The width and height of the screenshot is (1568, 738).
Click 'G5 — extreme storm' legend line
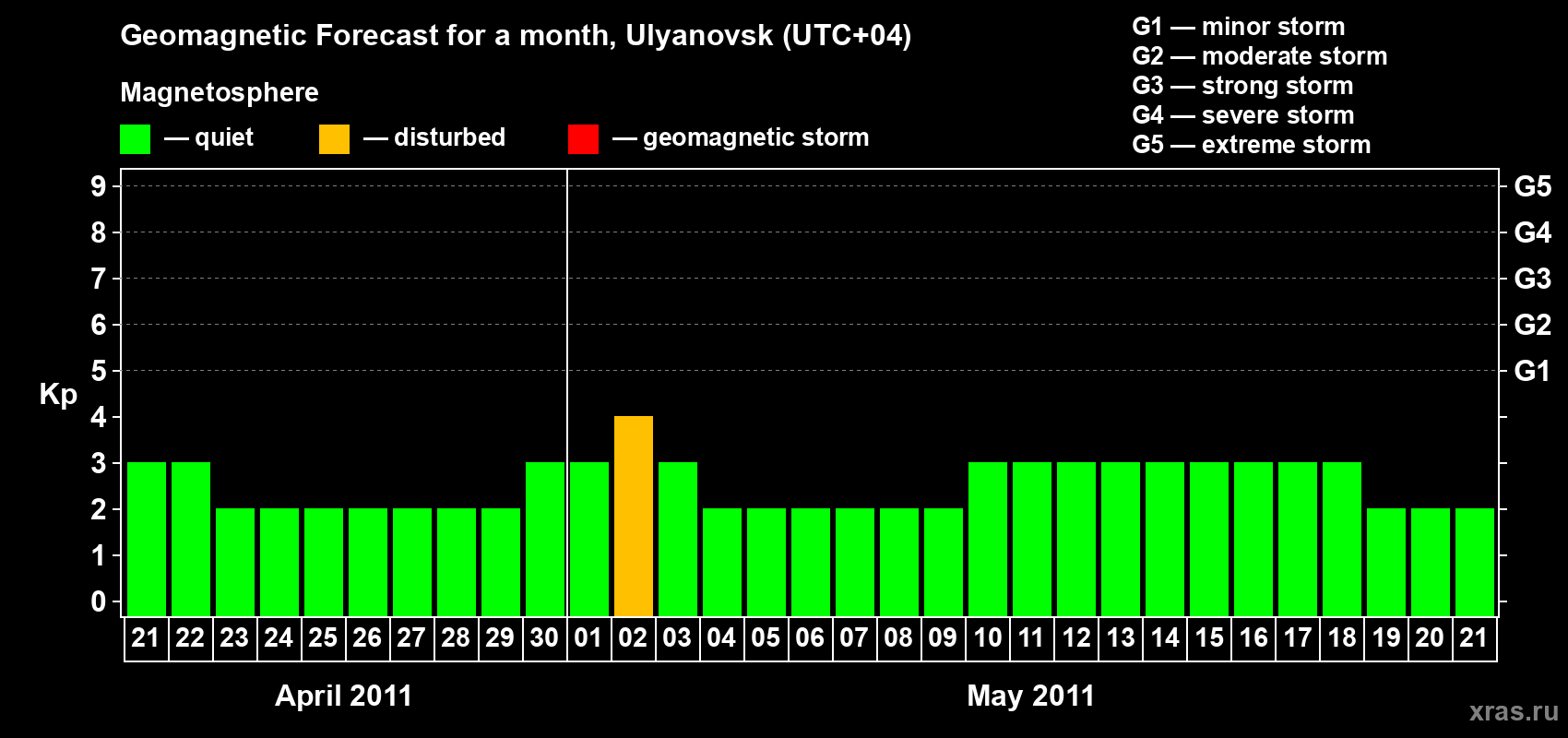click(x=1251, y=145)
